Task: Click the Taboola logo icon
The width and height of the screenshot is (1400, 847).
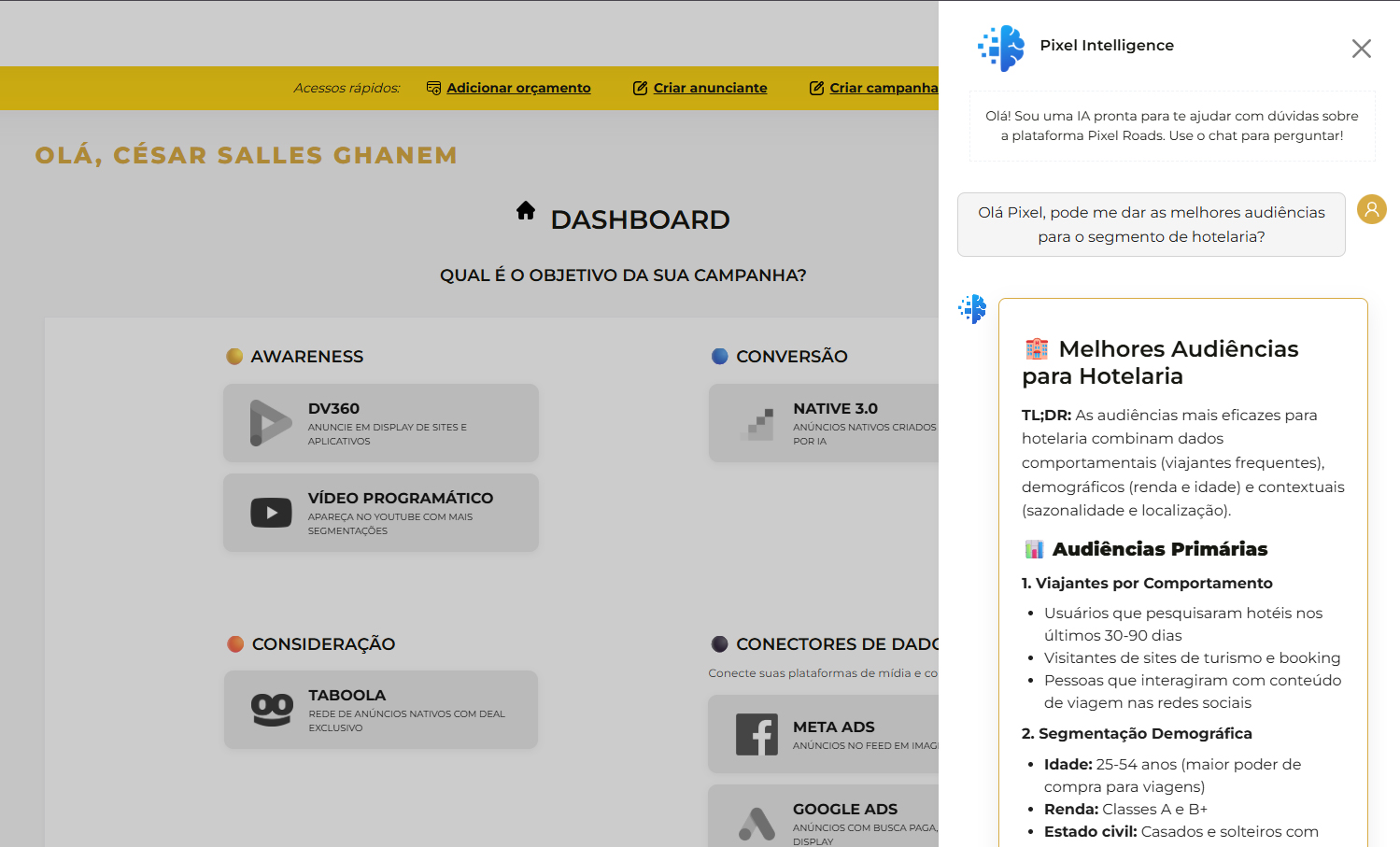Action: coord(272,710)
